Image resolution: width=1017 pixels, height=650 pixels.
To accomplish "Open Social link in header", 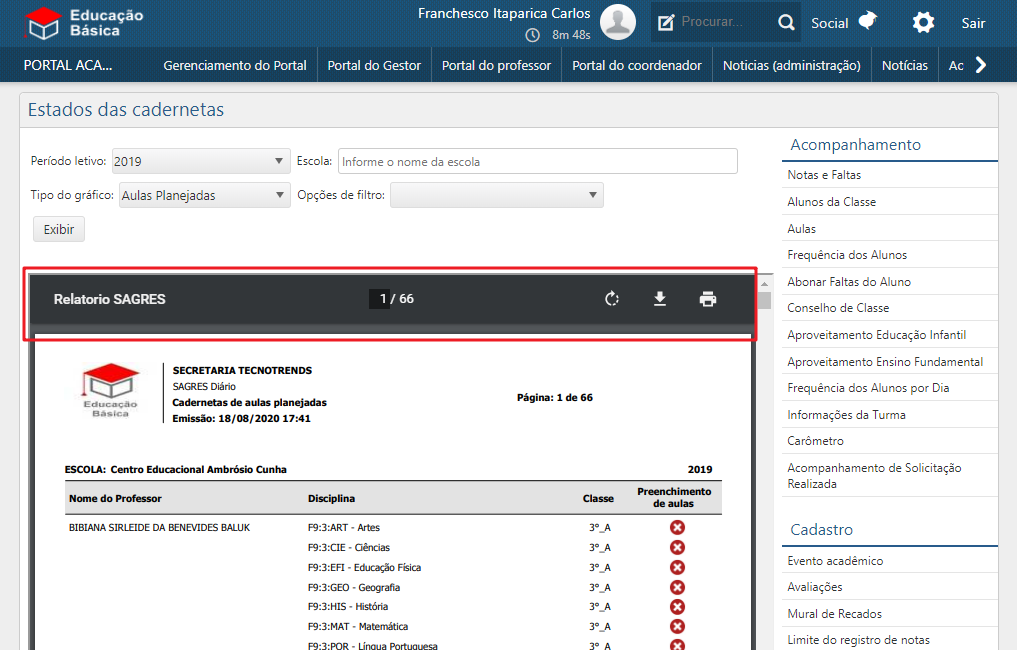I will point(830,23).
